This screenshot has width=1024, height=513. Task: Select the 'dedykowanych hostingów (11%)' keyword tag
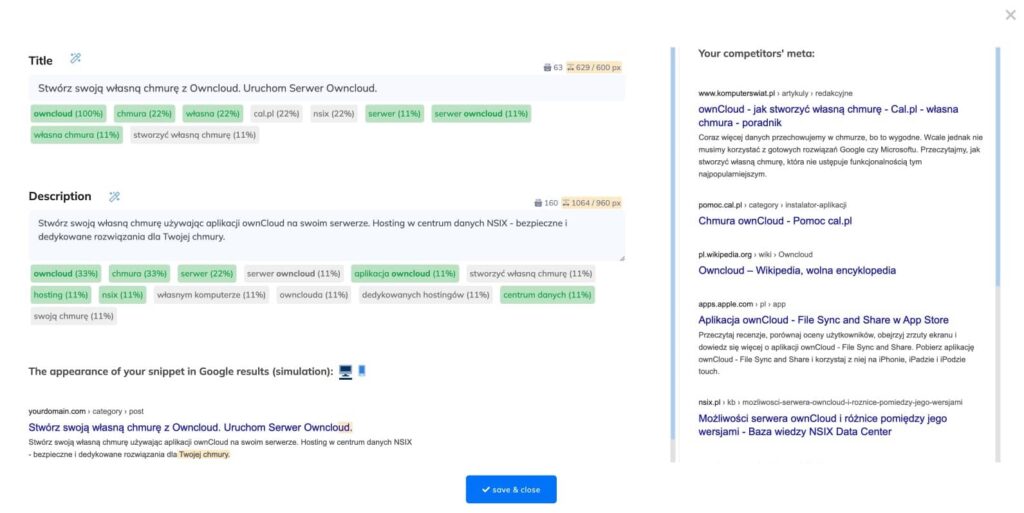[x=426, y=295]
